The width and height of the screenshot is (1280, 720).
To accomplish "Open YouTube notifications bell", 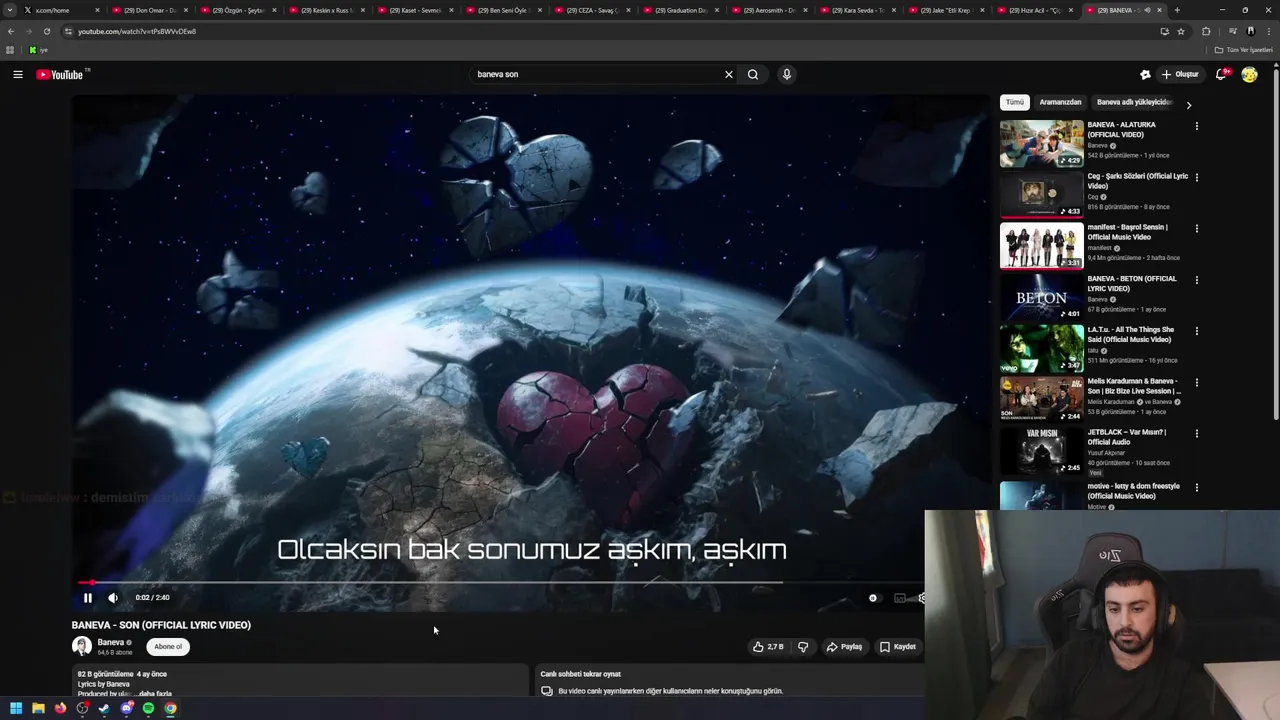I will pos(1221,74).
